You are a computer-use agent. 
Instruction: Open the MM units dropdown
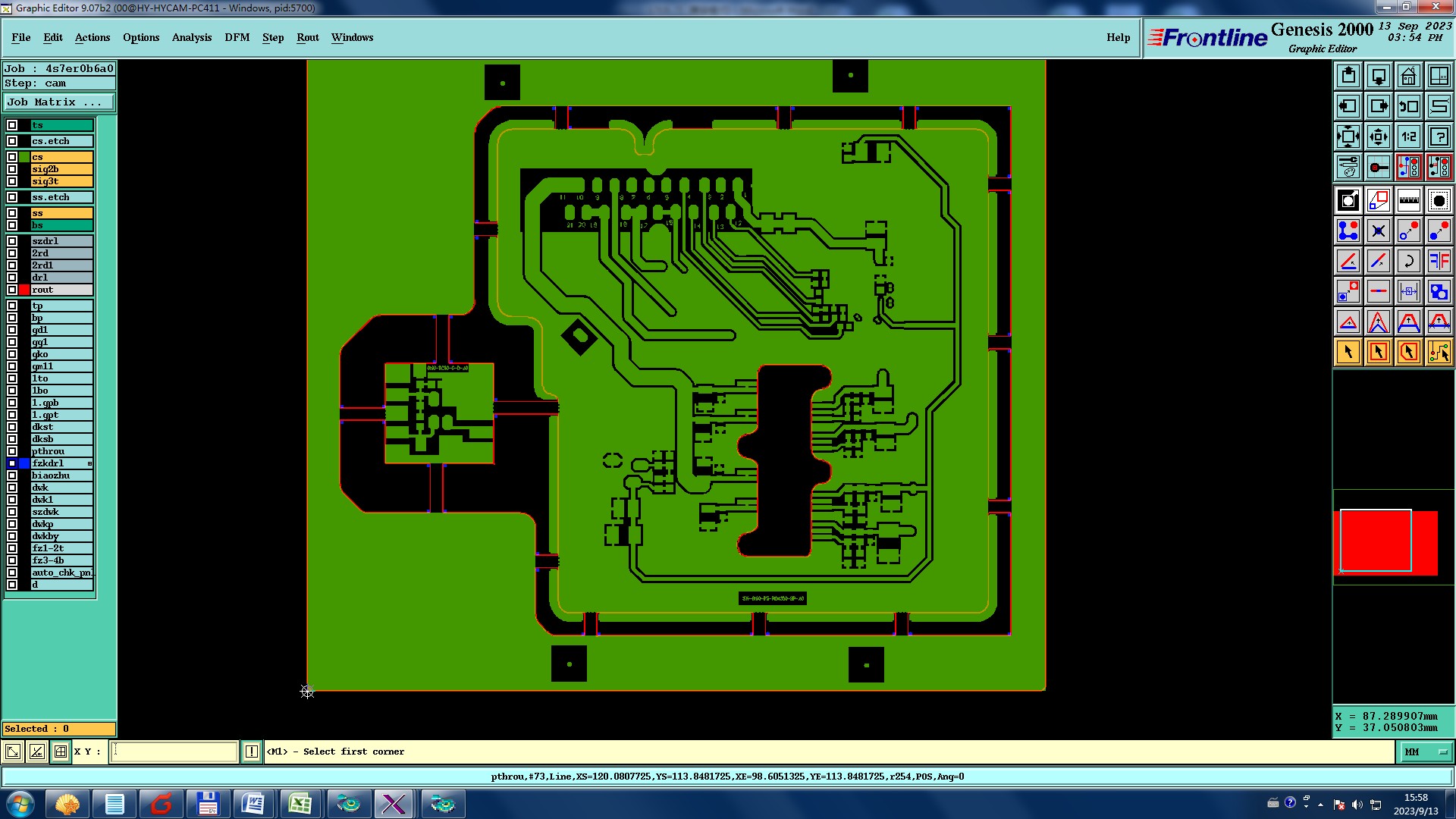click(x=1426, y=752)
